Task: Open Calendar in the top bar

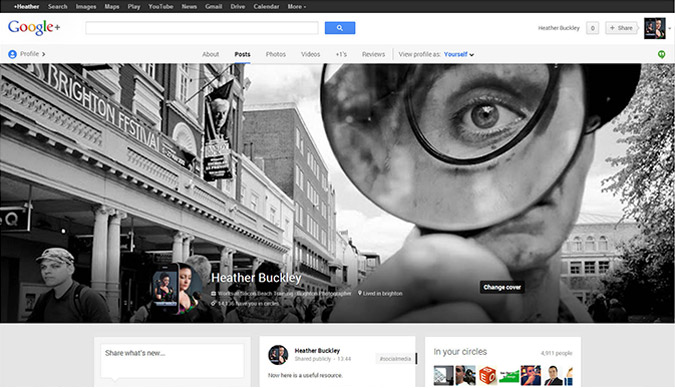Action: click(266, 6)
